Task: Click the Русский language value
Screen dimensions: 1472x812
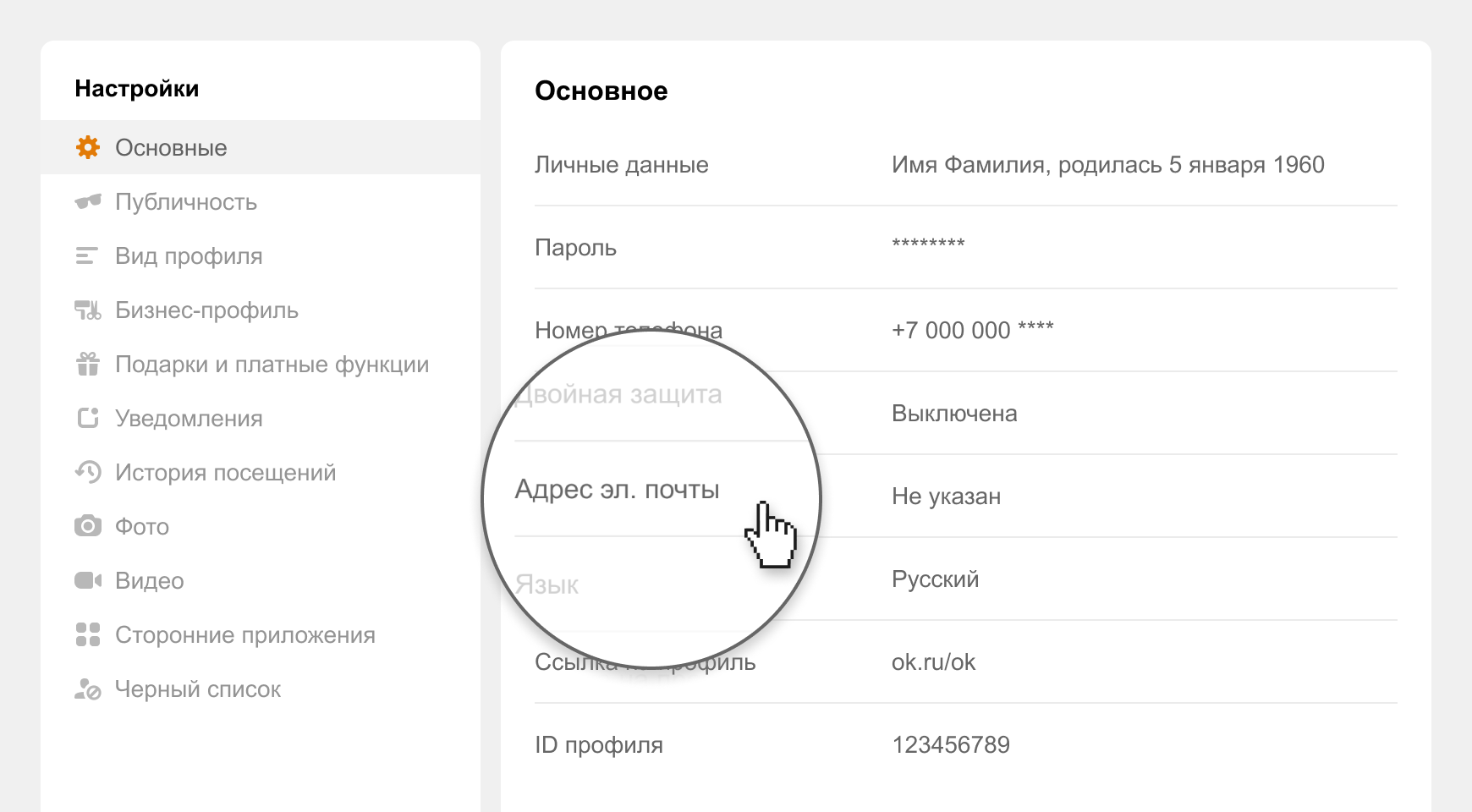Action: (935, 579)
